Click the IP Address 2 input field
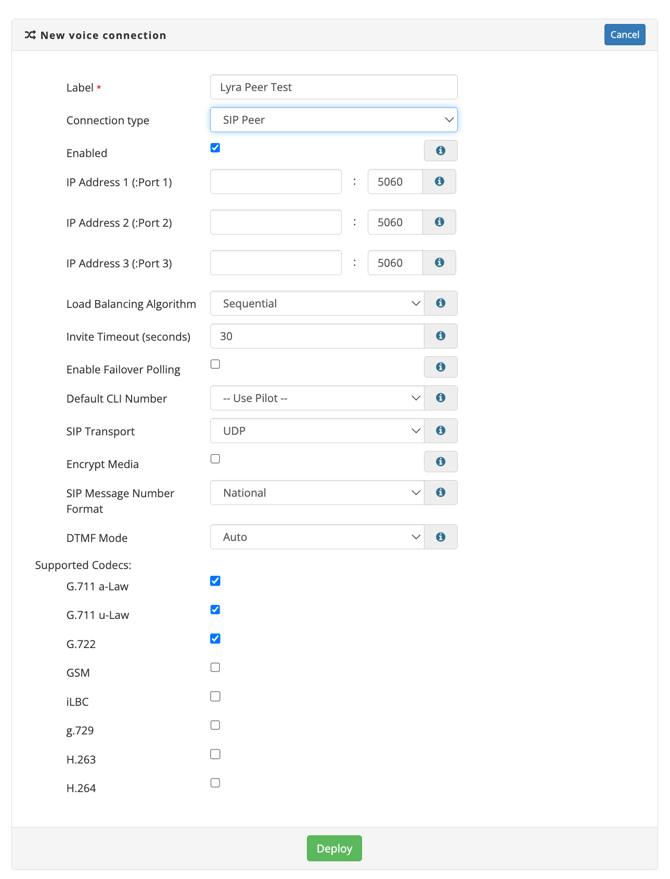The width and height of the screenshot is (670, 879). click(276, 222)
